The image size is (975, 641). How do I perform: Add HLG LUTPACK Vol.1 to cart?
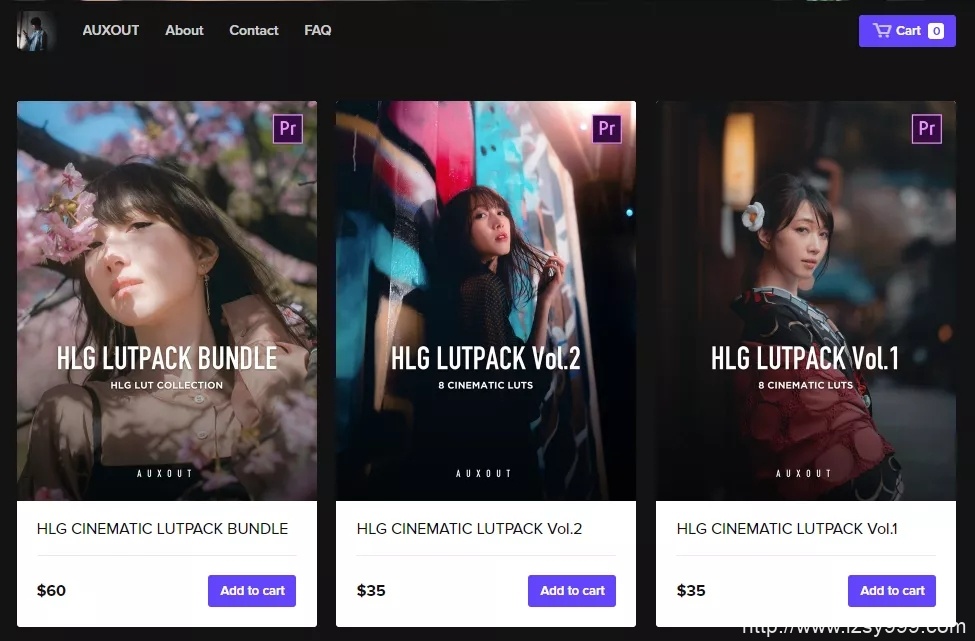point(892,591)
